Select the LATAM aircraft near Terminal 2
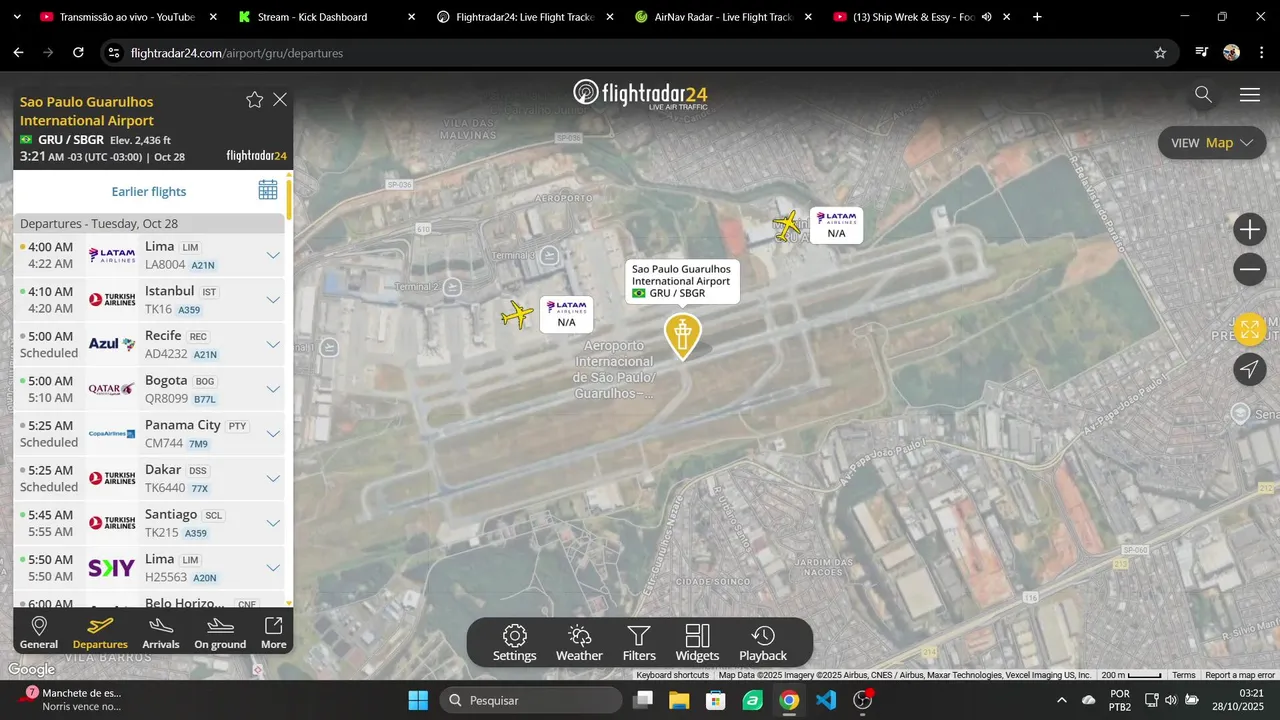 click(517, 314)
